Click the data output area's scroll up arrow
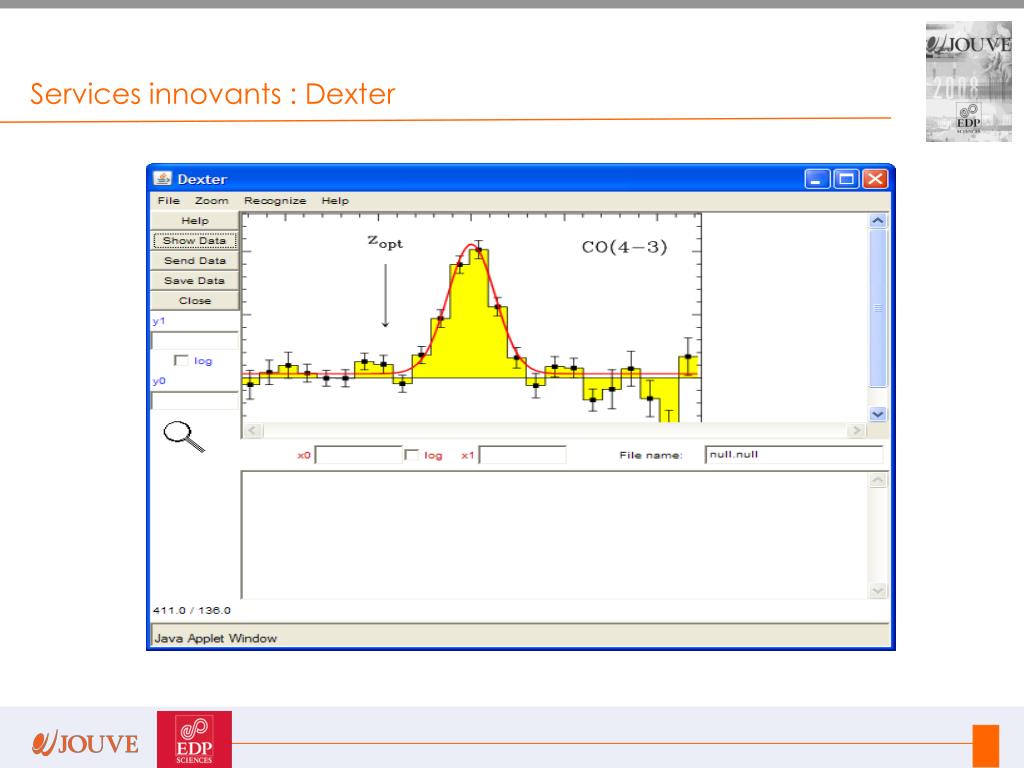This screenshot has width=1024, height=768. pyautogui.click(x=878, y=481)
